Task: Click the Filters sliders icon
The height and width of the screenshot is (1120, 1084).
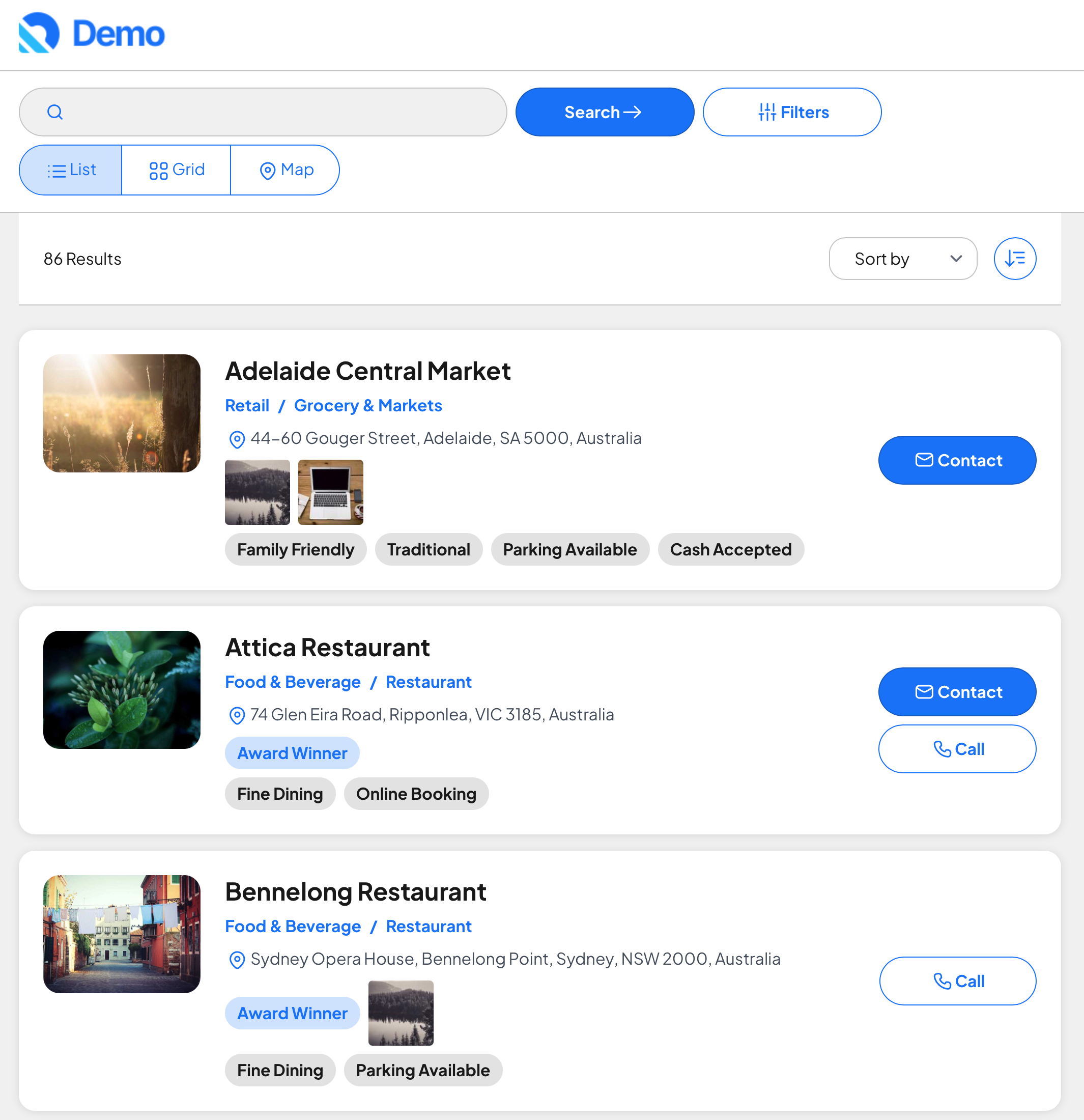Action: [767, 112]
